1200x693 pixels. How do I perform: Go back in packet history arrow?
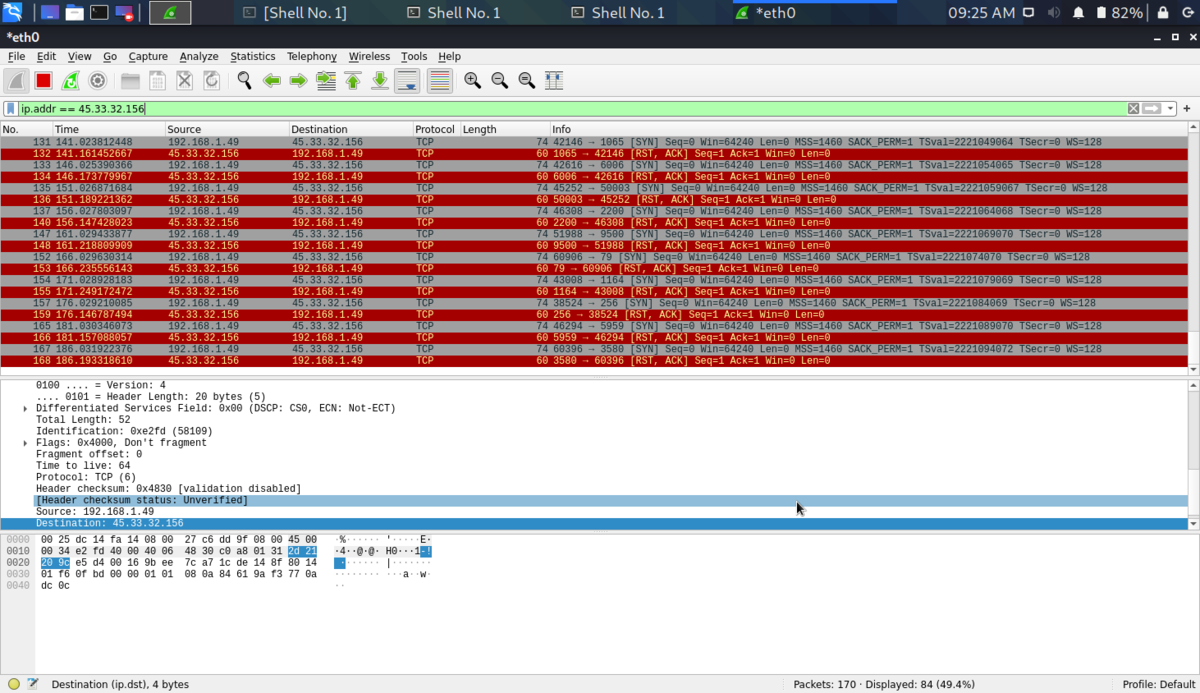point(271,81)
